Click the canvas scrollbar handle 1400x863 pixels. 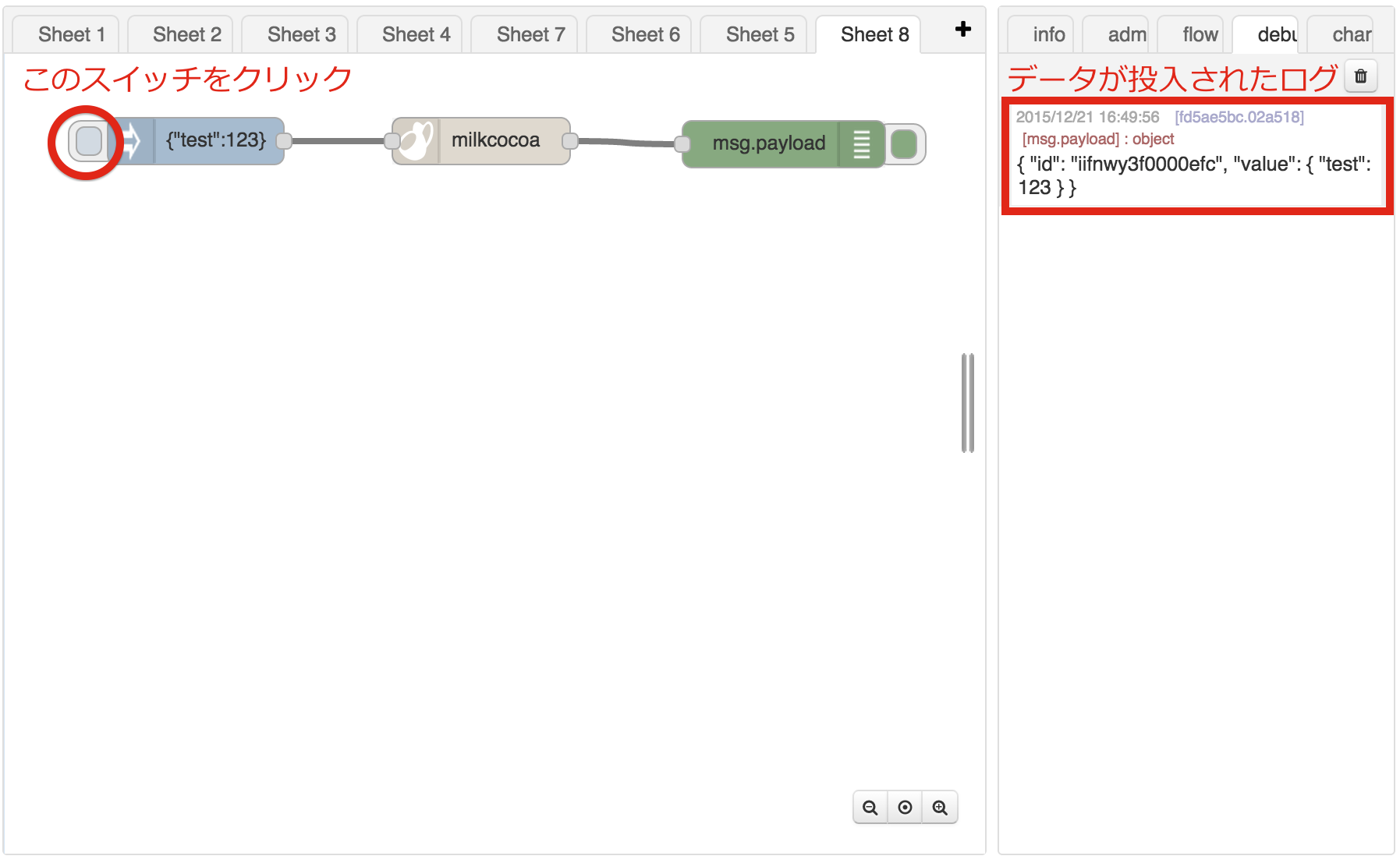click(967, 402)
